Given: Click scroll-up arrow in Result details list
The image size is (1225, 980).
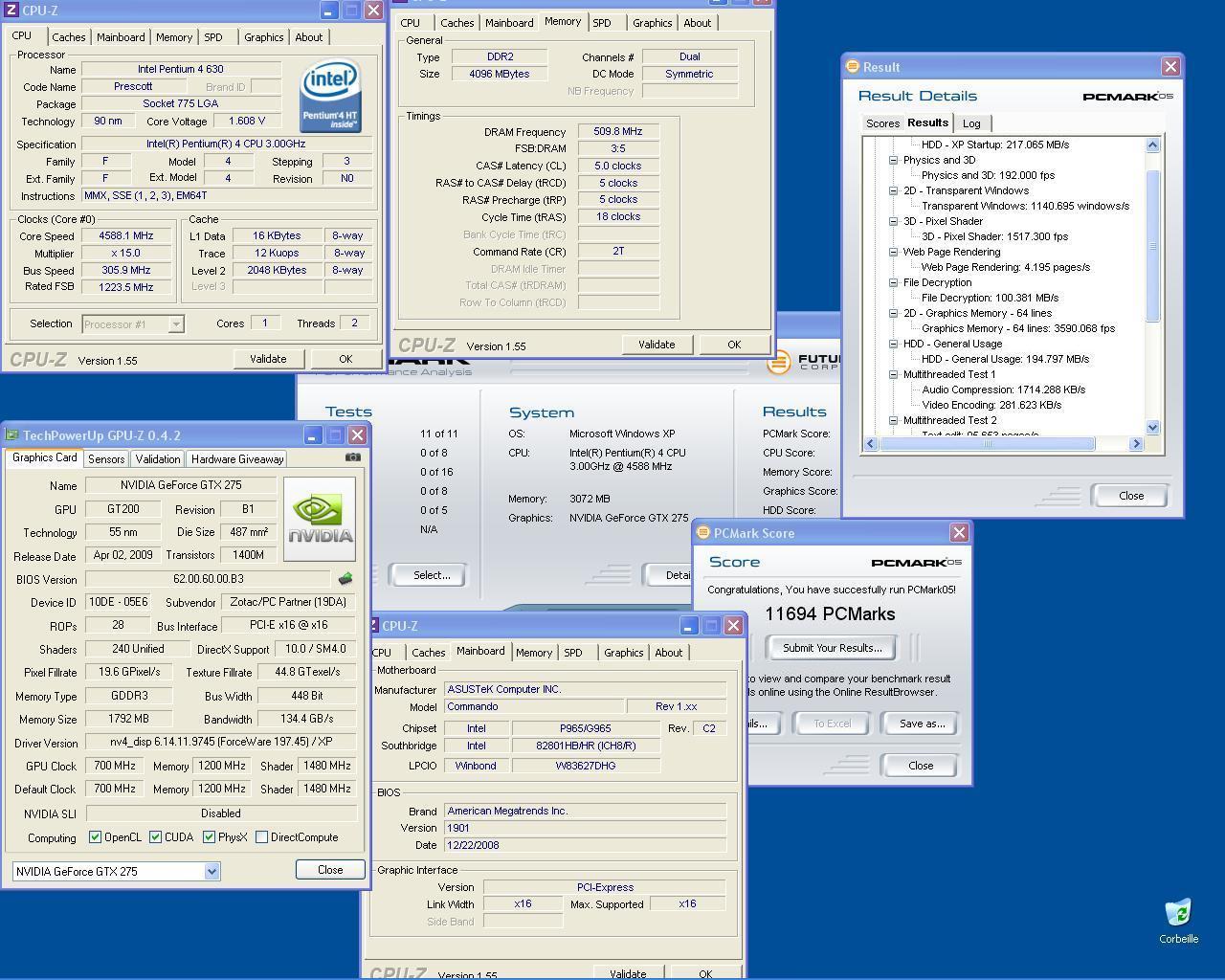Looking at the screenshot, I should [x=1152, y=145].
